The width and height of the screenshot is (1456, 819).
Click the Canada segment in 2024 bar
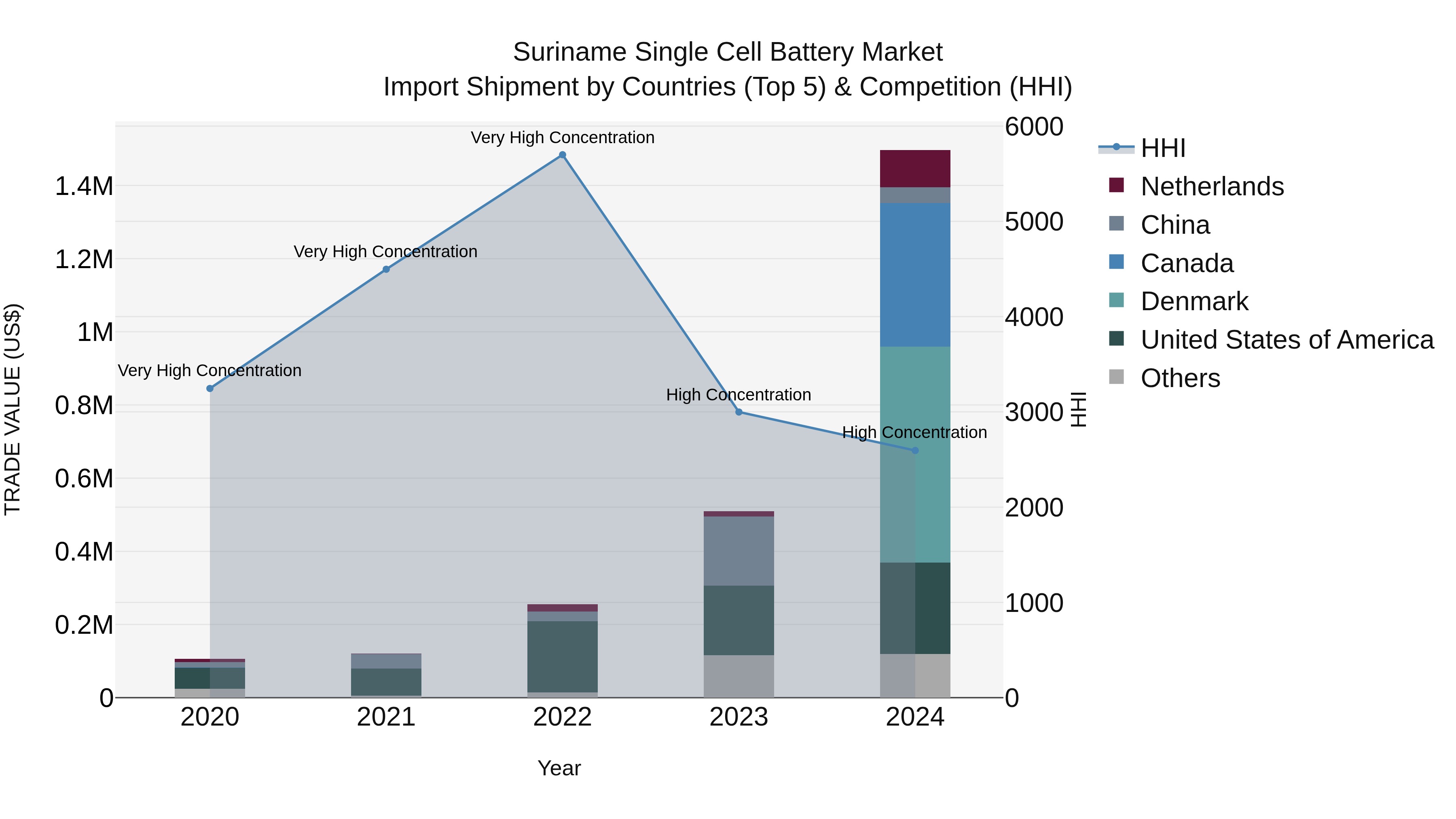[915, 275]
